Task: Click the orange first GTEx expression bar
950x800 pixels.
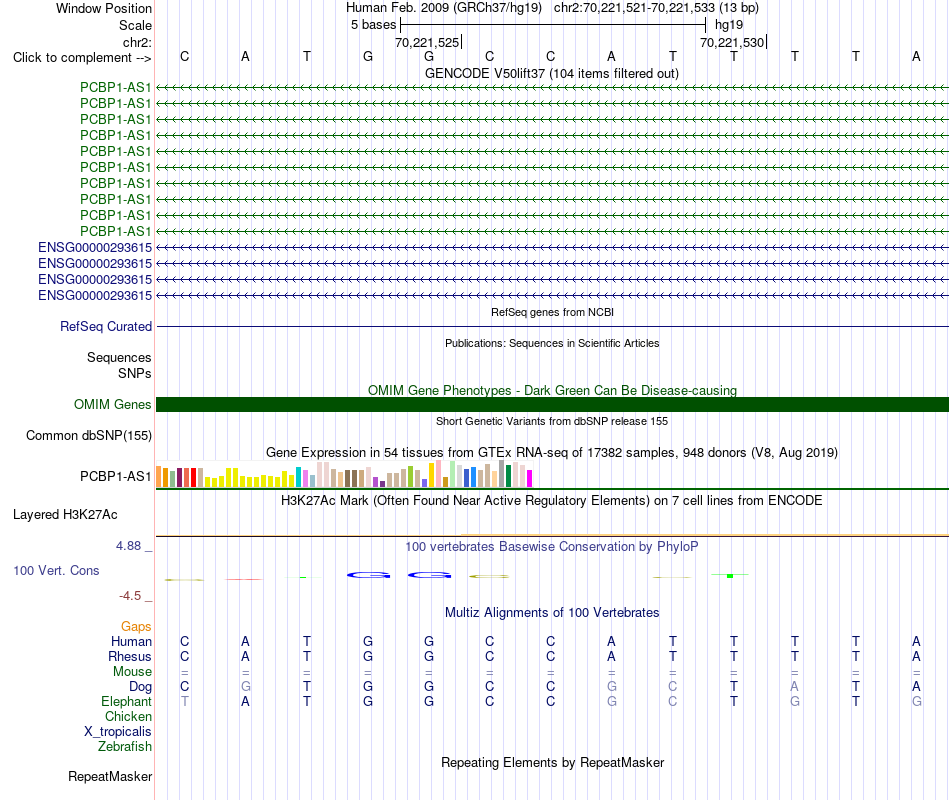Action: pos(159,476)
